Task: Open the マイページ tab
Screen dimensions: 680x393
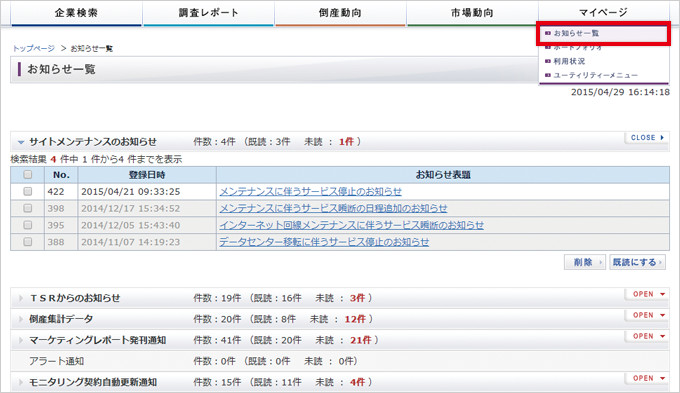Action: pyautogui.click(x=604, y=13)
